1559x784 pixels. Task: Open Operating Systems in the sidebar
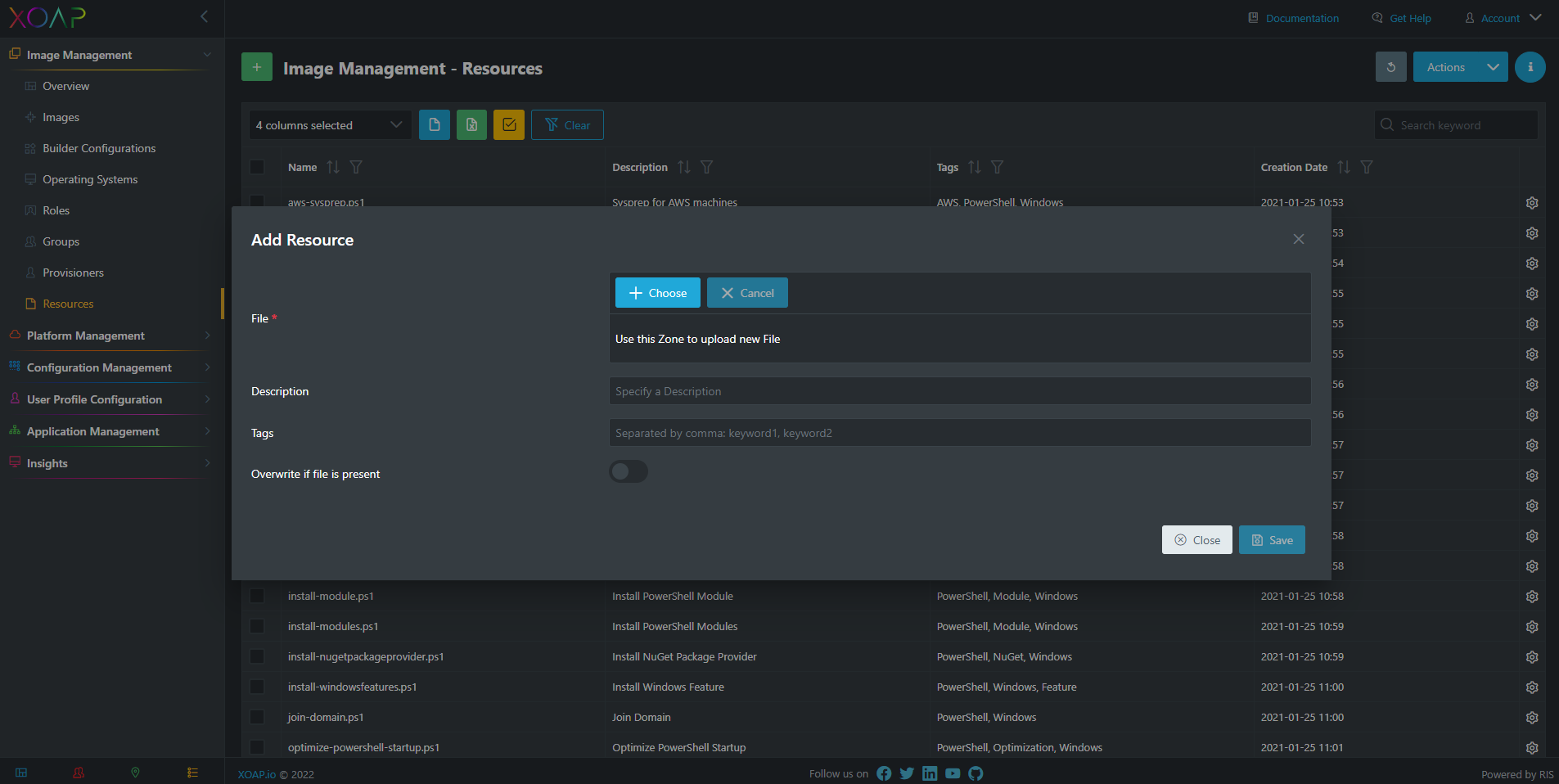[x=90, y=179]
